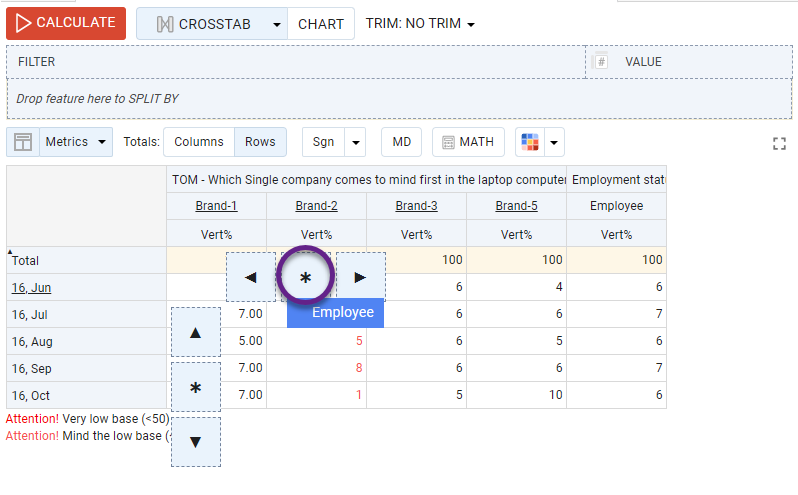Click the right arrow drop zone
Image resolution: width=798 pixels, height=495 pixels.
click(361, 277)
